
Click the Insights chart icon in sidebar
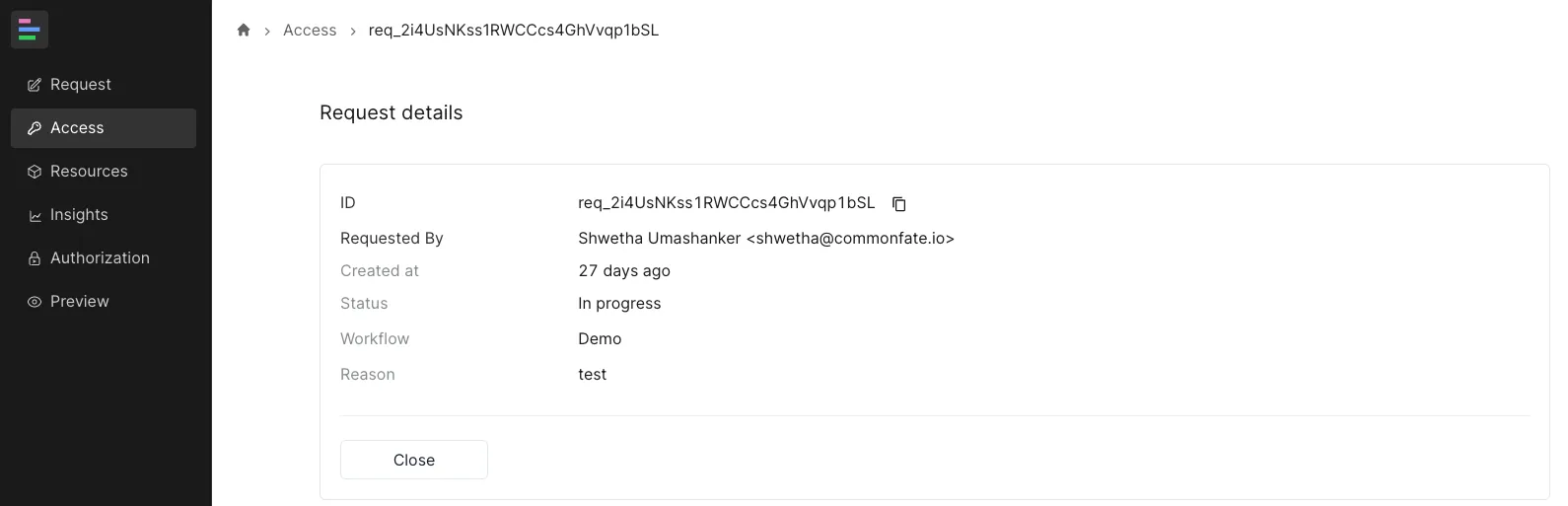(35, 215)
